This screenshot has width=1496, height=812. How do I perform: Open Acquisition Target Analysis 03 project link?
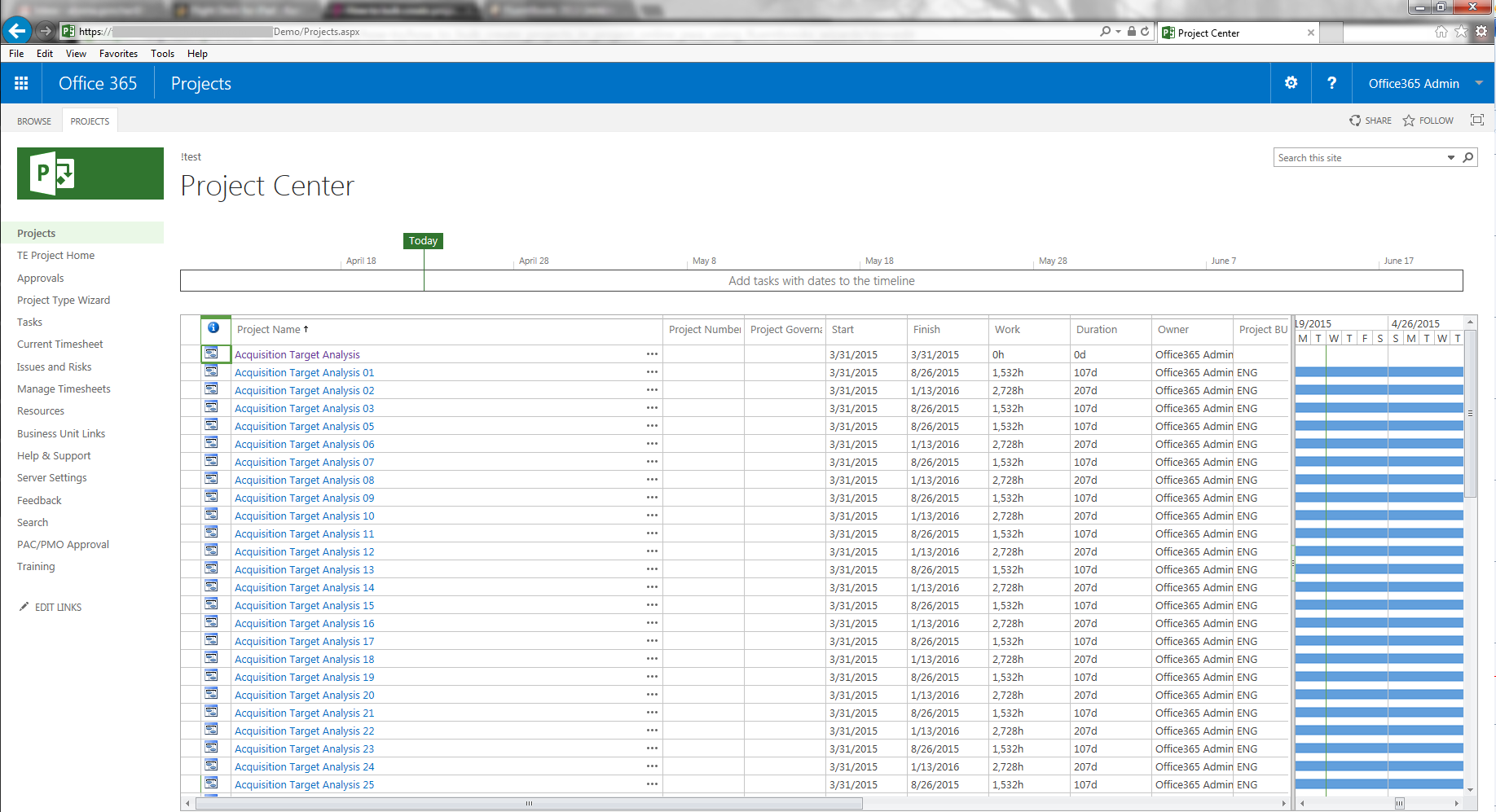305,409
